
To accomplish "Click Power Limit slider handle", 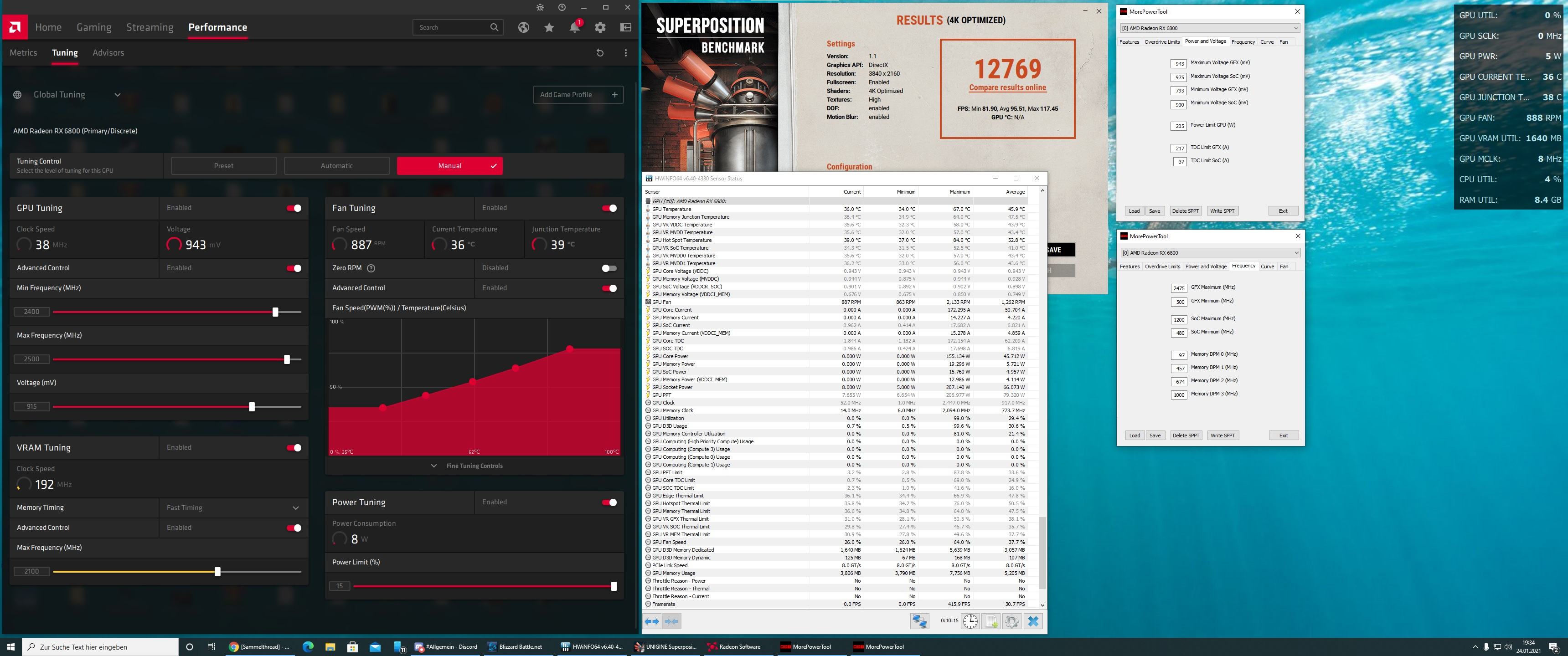I will pyautogui.click(x=614, y=587).
